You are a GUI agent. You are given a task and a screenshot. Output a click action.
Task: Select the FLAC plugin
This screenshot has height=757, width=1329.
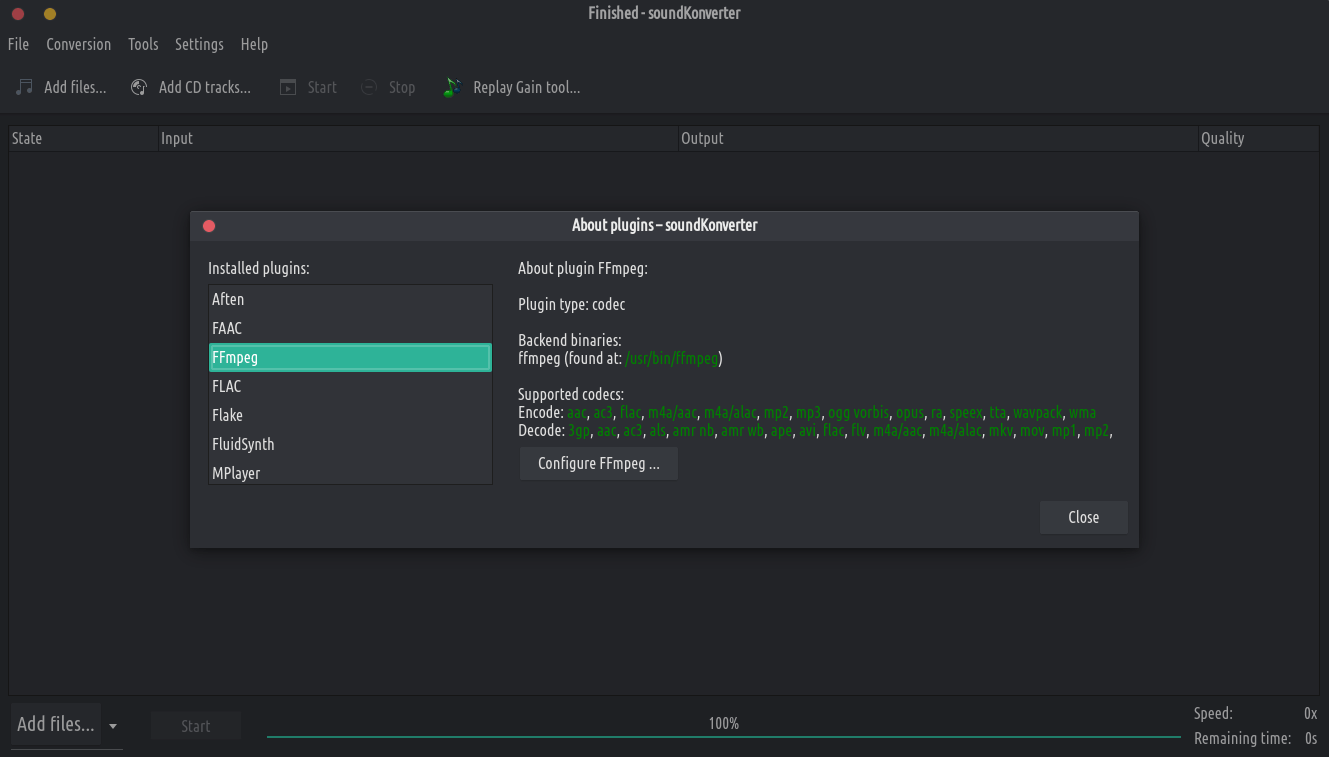point(350,386)
